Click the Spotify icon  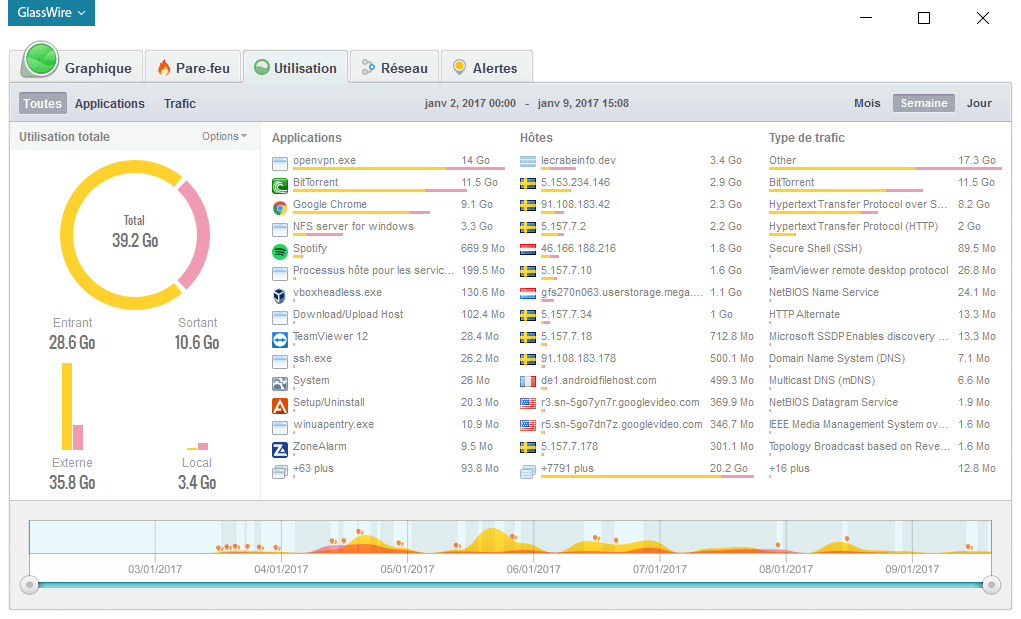click(x=280, y=251)
